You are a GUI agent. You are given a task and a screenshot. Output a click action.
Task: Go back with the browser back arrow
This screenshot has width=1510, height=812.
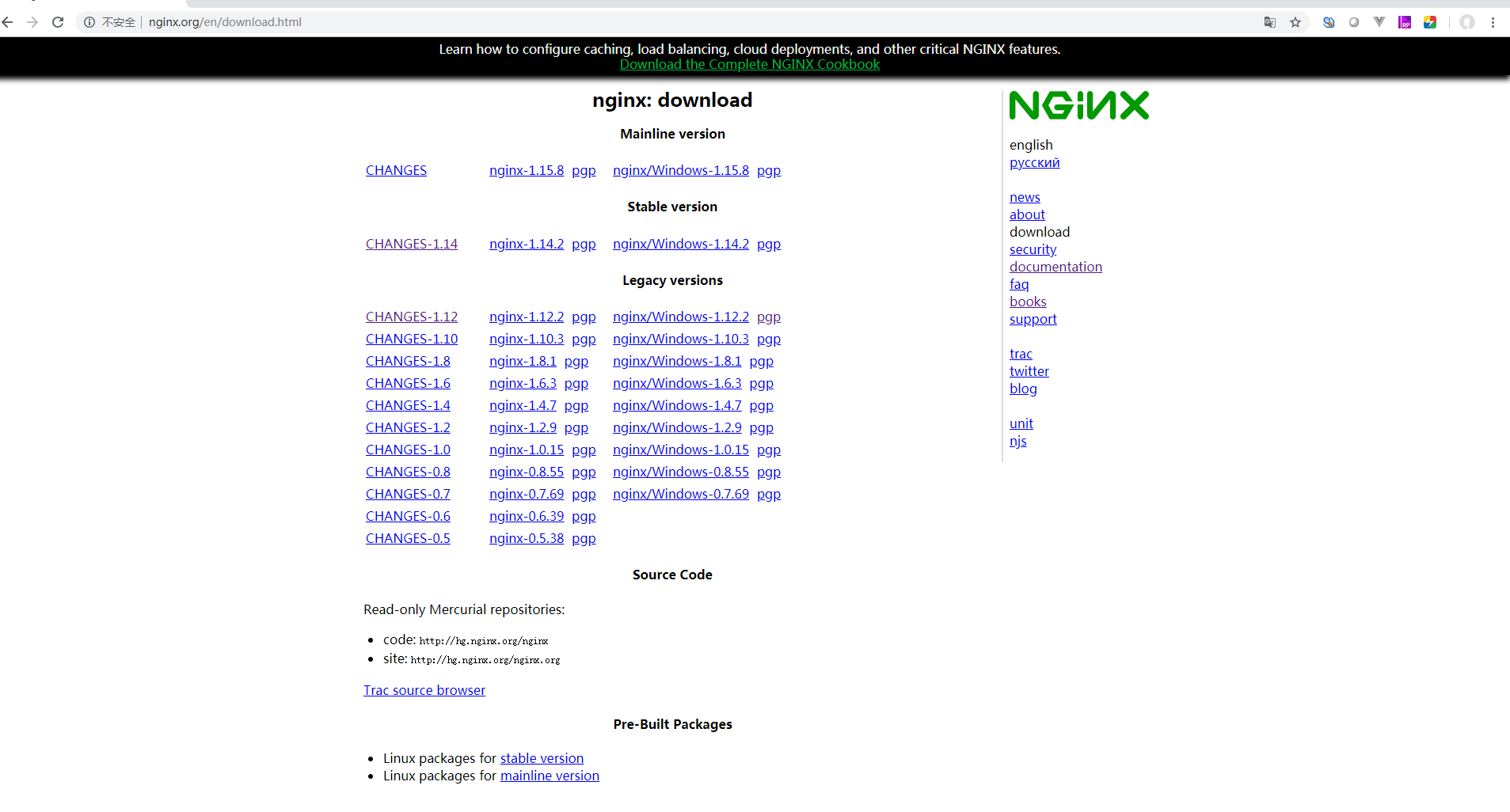(x=8, y=22)
